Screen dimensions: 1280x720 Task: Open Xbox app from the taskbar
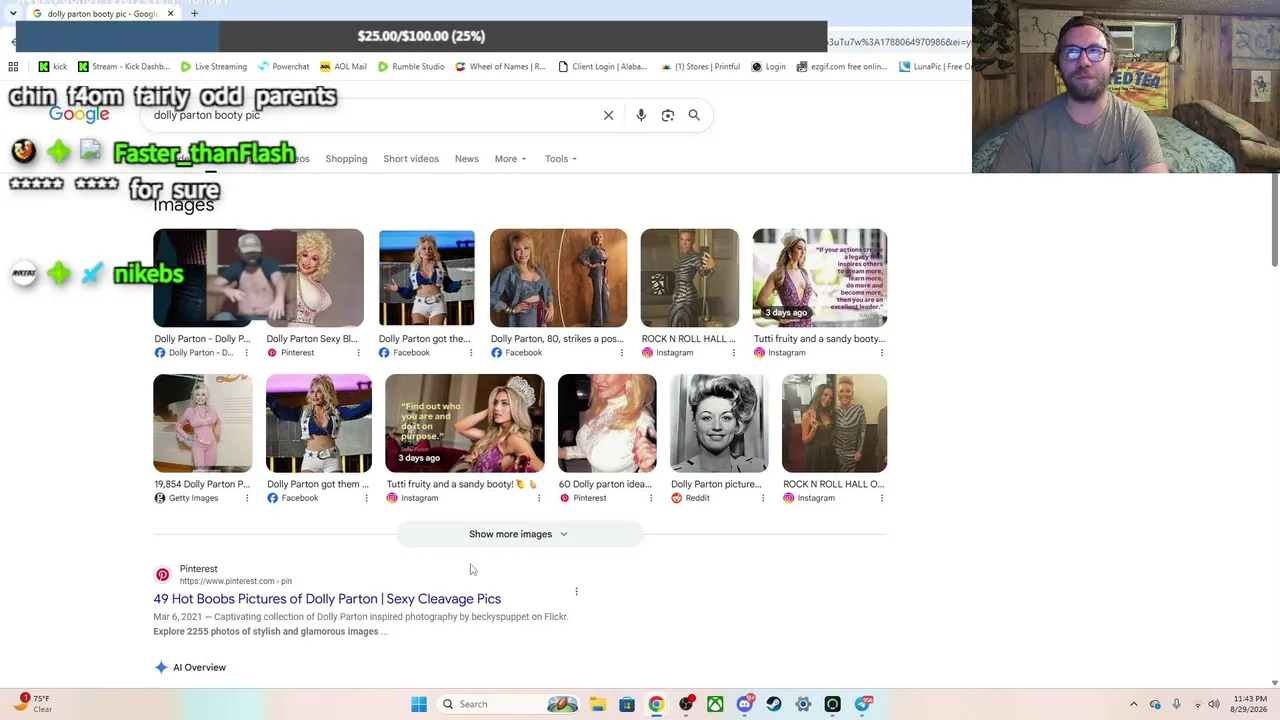tap(715, 704)
